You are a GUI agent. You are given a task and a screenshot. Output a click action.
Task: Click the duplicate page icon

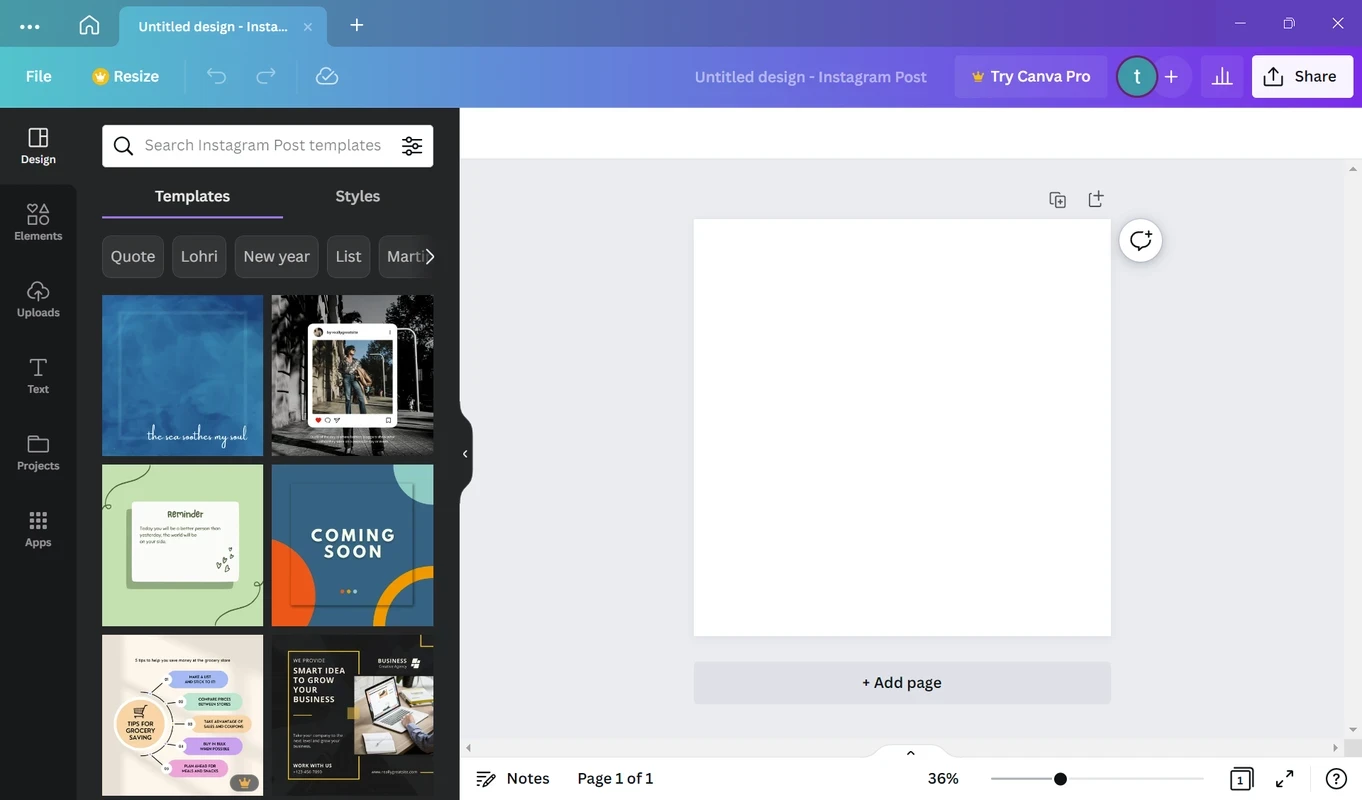pyautogui.click(x=1057, y=200)
